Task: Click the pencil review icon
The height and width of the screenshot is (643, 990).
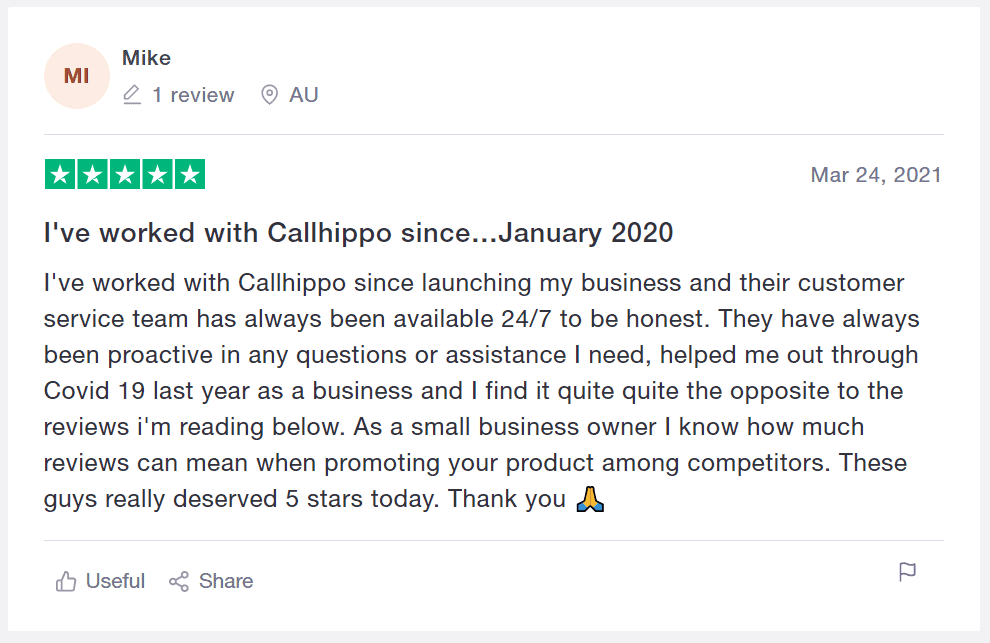Action: click(x=131, y=95)
